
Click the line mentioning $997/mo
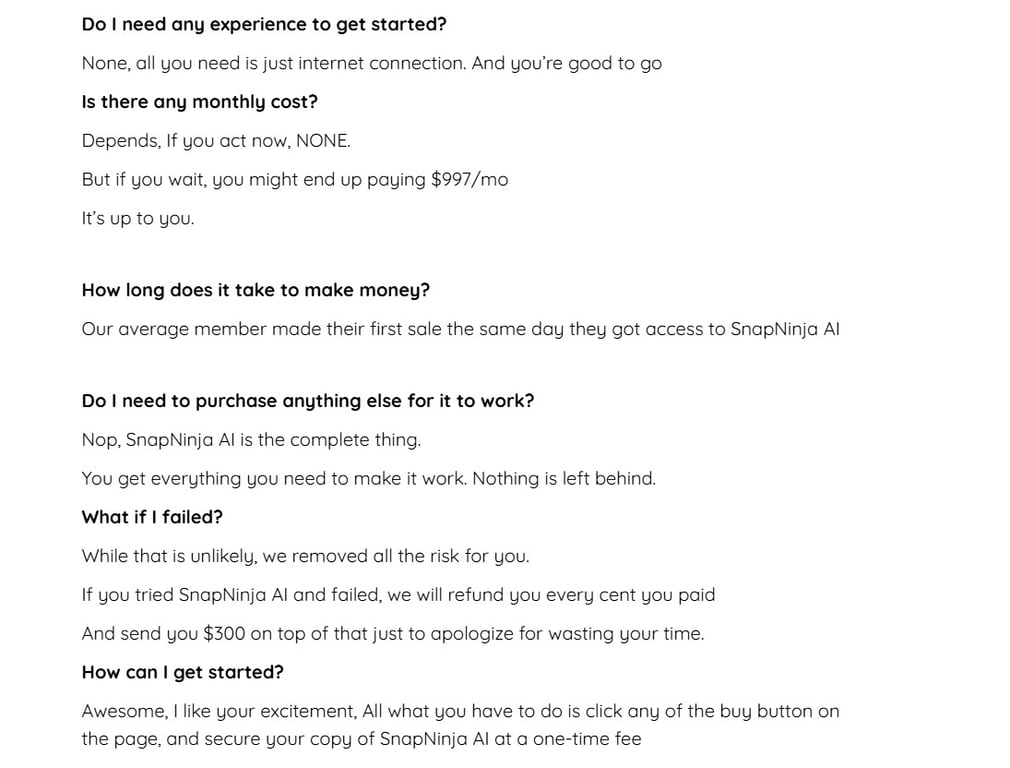(295, 179)
